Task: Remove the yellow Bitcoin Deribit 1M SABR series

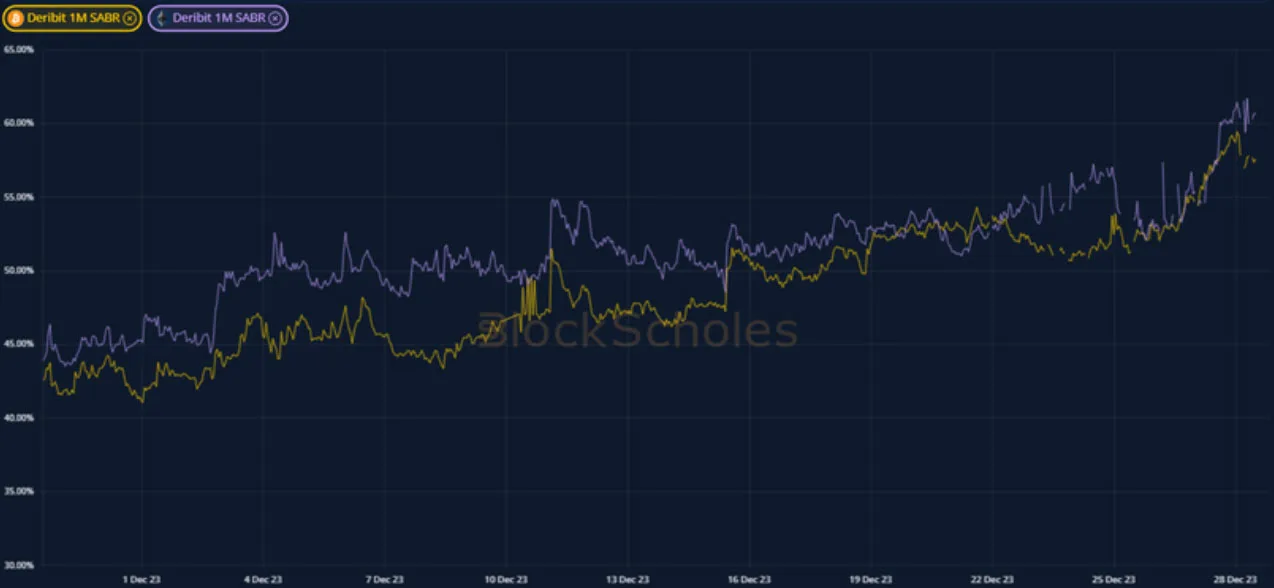Action: pyautogui.click(x=129, y=18)
